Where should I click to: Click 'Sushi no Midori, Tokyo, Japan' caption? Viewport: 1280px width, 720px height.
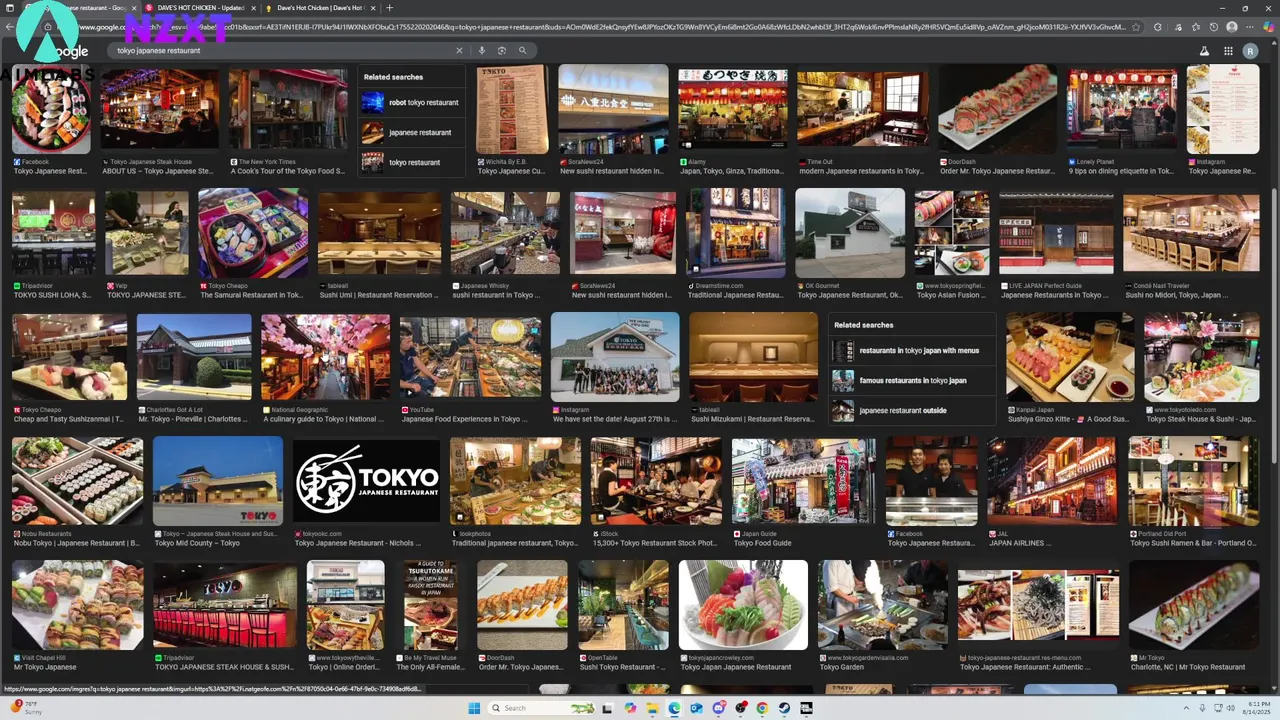coord(1177,295)
